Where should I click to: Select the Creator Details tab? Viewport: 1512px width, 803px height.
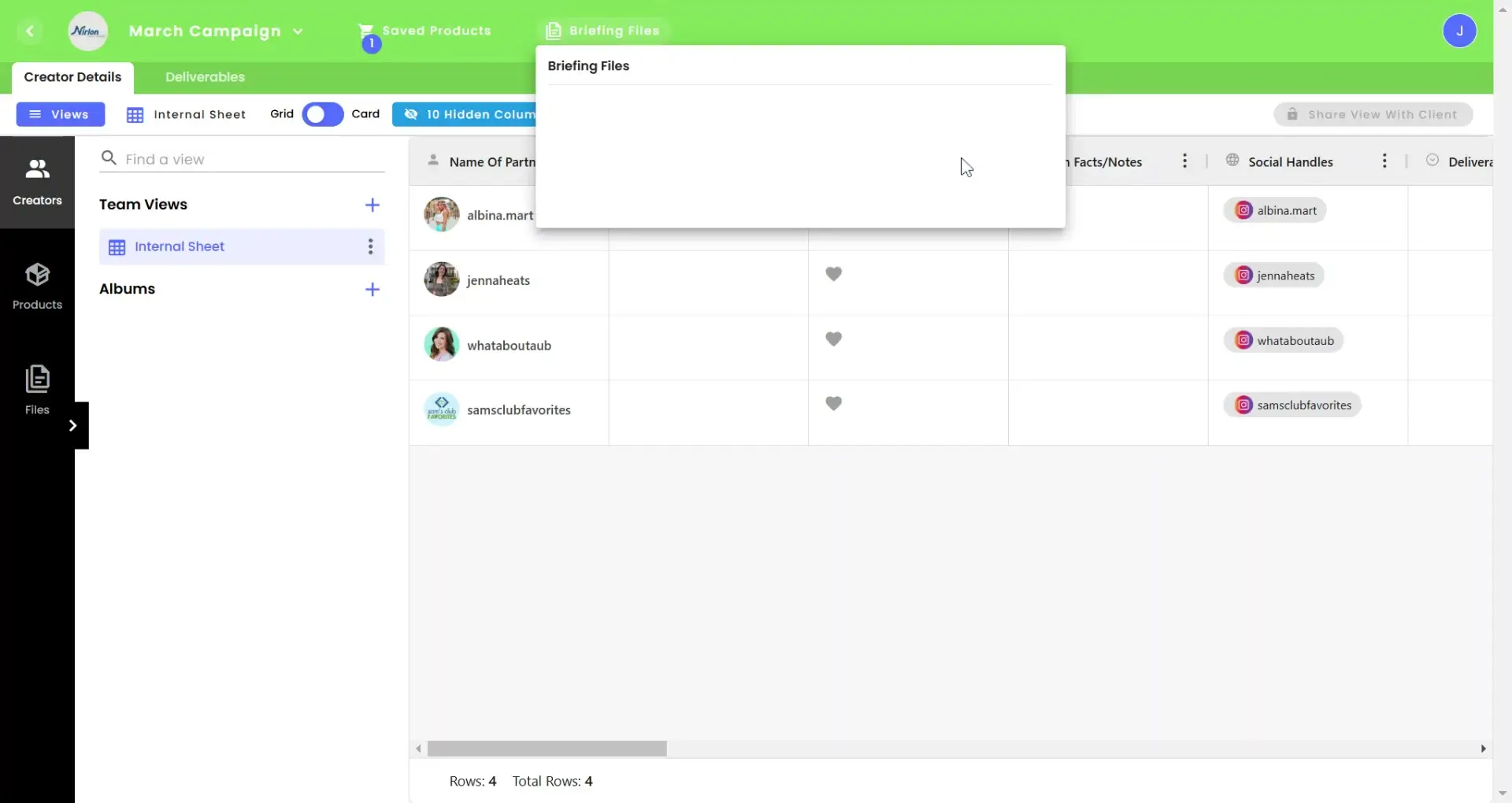tap(72, 77)
